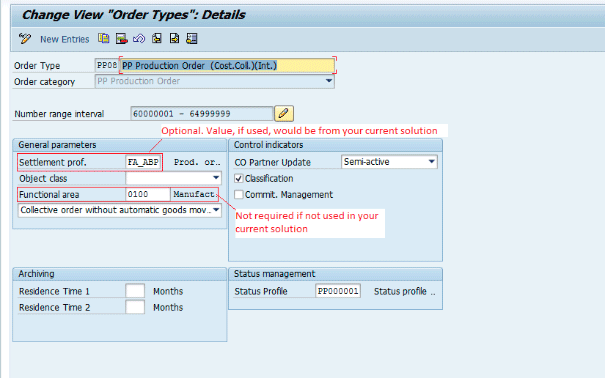This screenshot has height=378, width=605.
Task: Edit number range interval pencil button
Action: point(284,113)
